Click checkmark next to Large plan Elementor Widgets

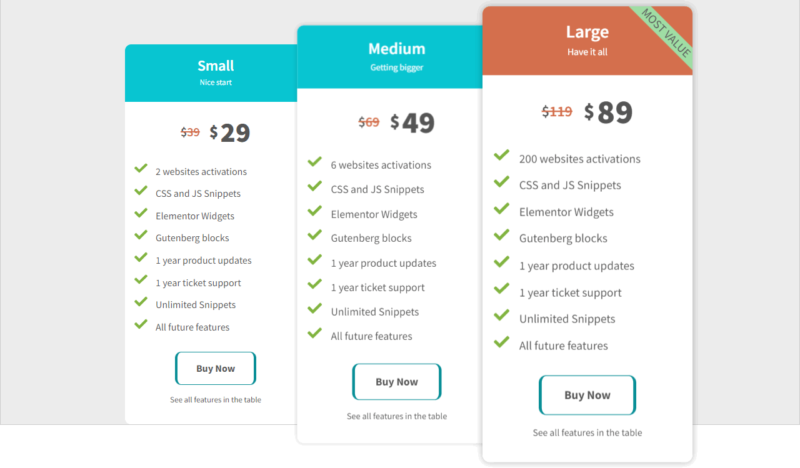(502, 208)
